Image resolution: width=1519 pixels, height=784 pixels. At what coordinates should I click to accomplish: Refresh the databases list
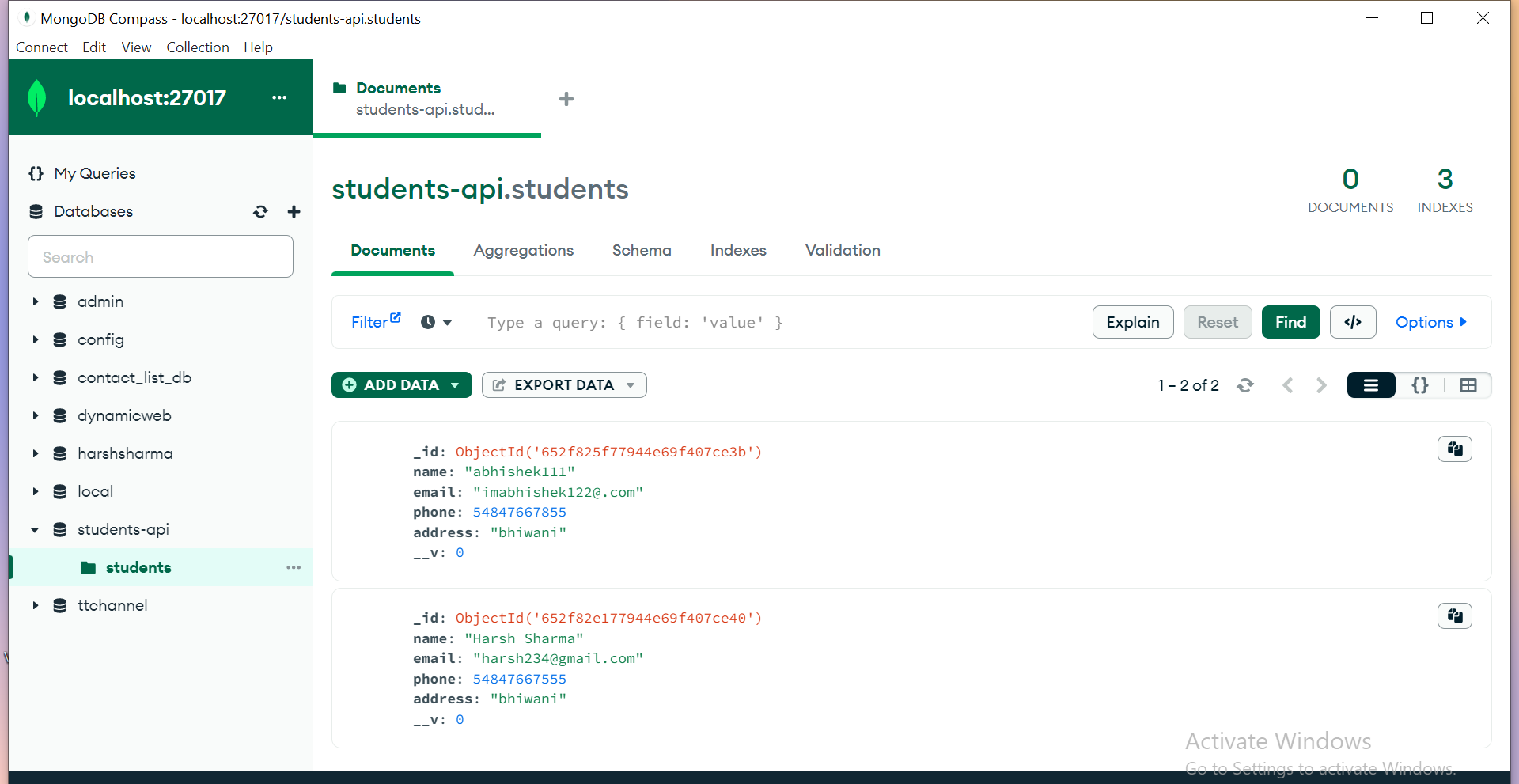tap(260, 211)
